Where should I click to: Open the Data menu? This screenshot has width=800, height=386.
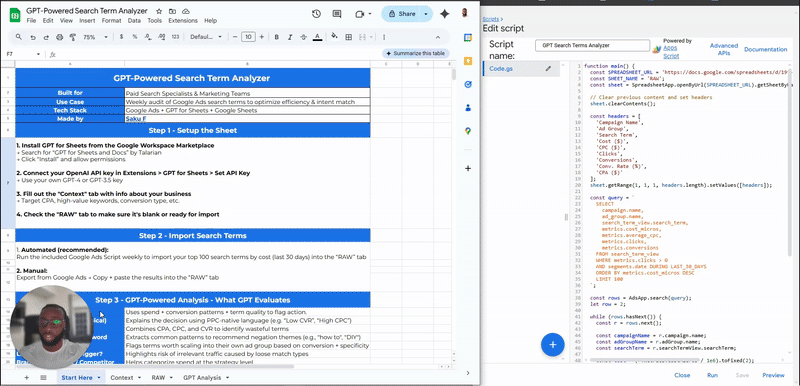[134, 21]
